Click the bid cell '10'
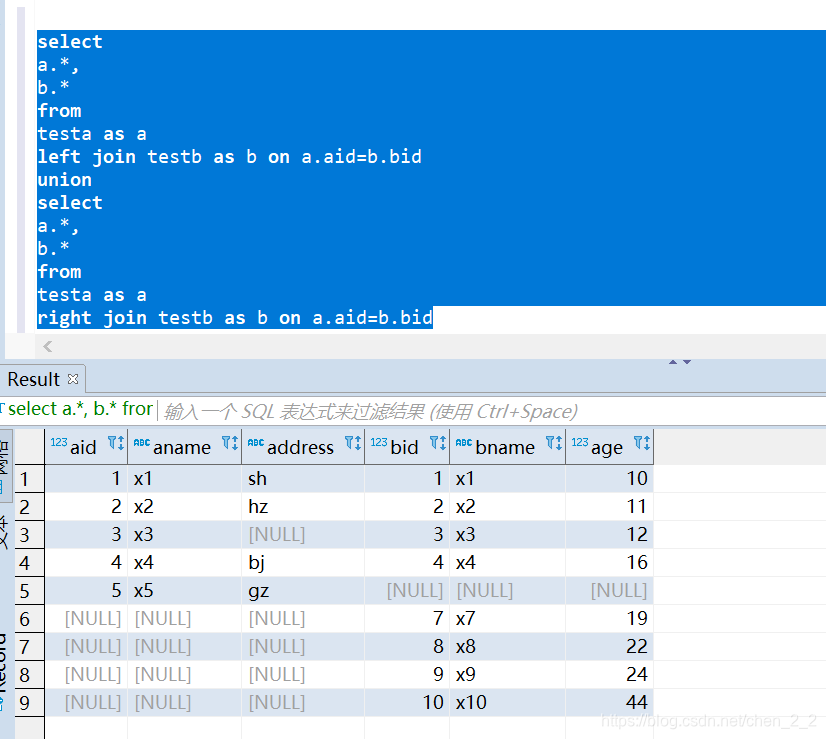The width and height of the screenshot is (826, 739). click(x=407, y=703)
